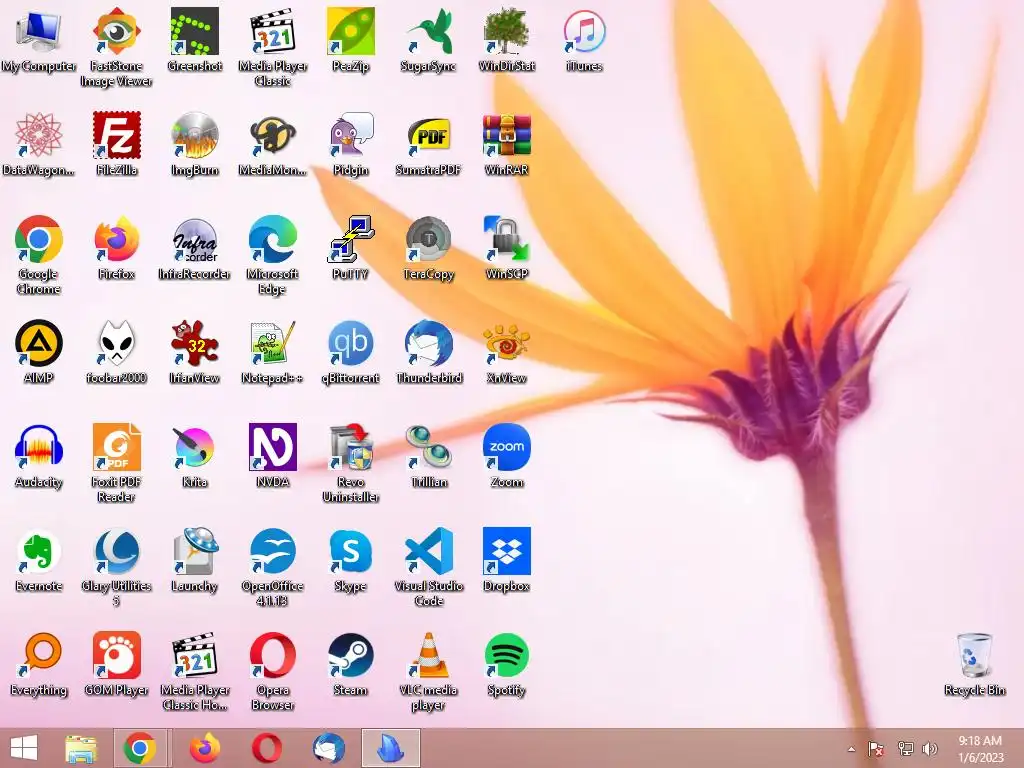Click the Krita desktop icon
The height and width of the screenshot is (768, 1024).
[x=195, y=447]
